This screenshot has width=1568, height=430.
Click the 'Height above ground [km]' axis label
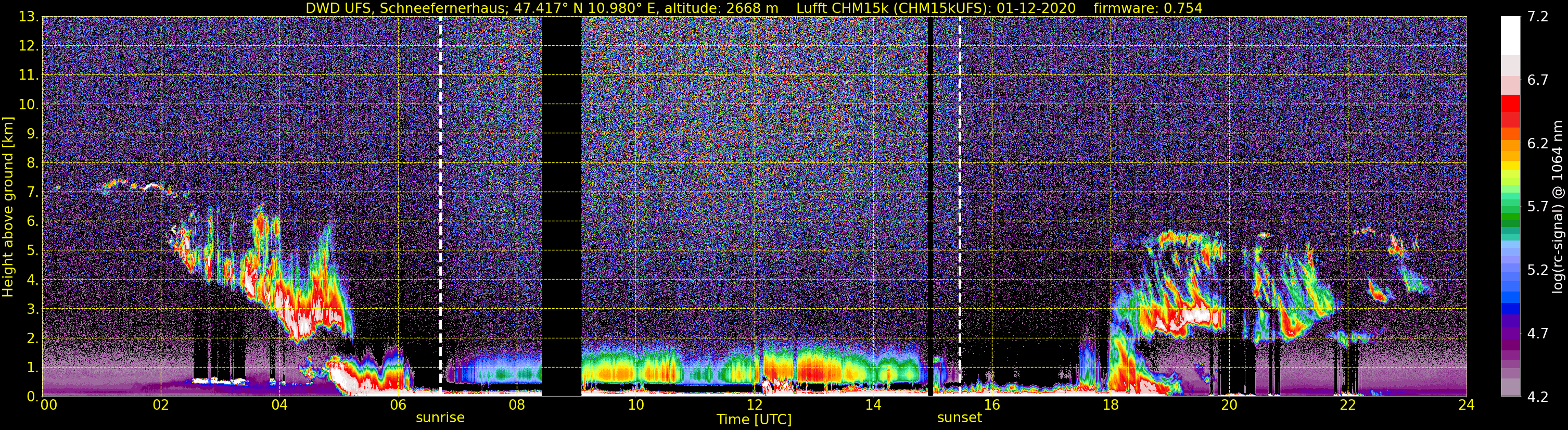[8, 207]
